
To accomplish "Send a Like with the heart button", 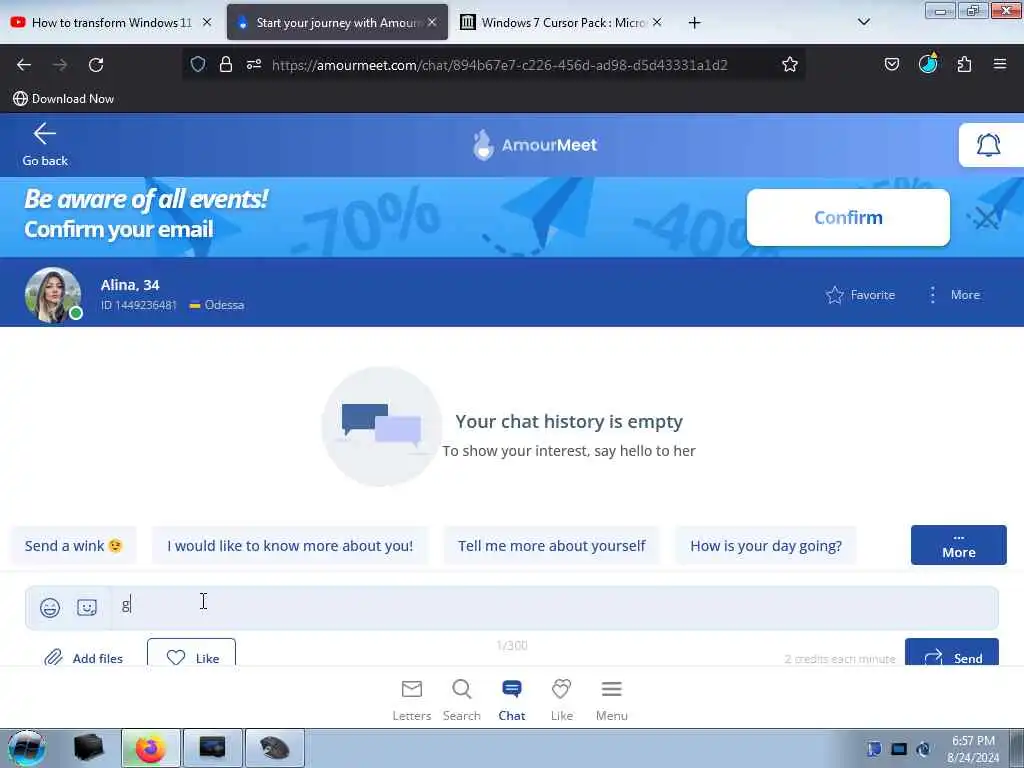I will [191, 654].
